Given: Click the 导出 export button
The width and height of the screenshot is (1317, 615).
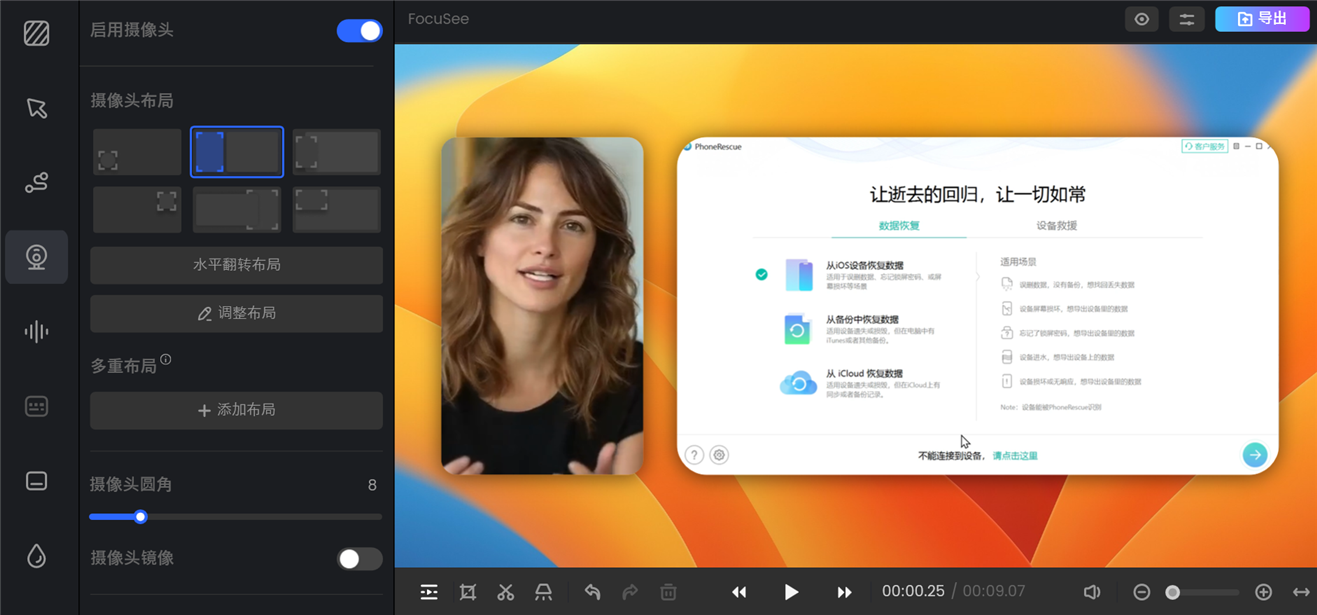Looking at the screenshot, I should pos(1262,19).
